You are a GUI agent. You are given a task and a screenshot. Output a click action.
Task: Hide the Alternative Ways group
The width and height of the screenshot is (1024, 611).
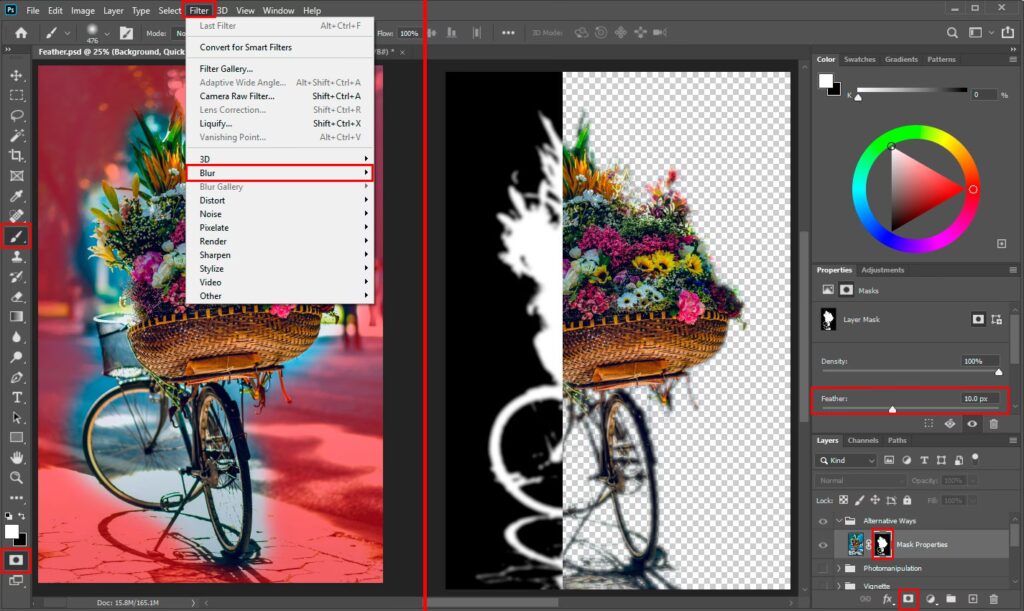click(823, 521)
